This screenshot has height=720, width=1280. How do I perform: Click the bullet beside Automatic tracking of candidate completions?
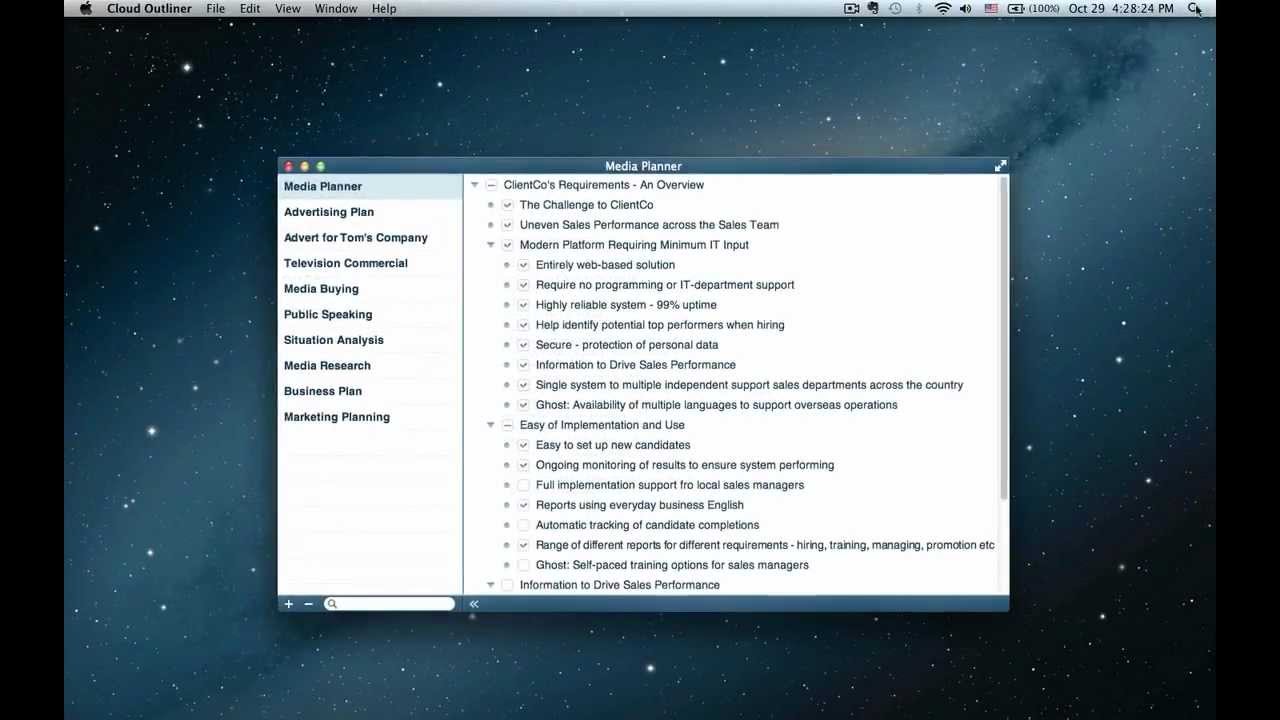click(x=507, y=525)
